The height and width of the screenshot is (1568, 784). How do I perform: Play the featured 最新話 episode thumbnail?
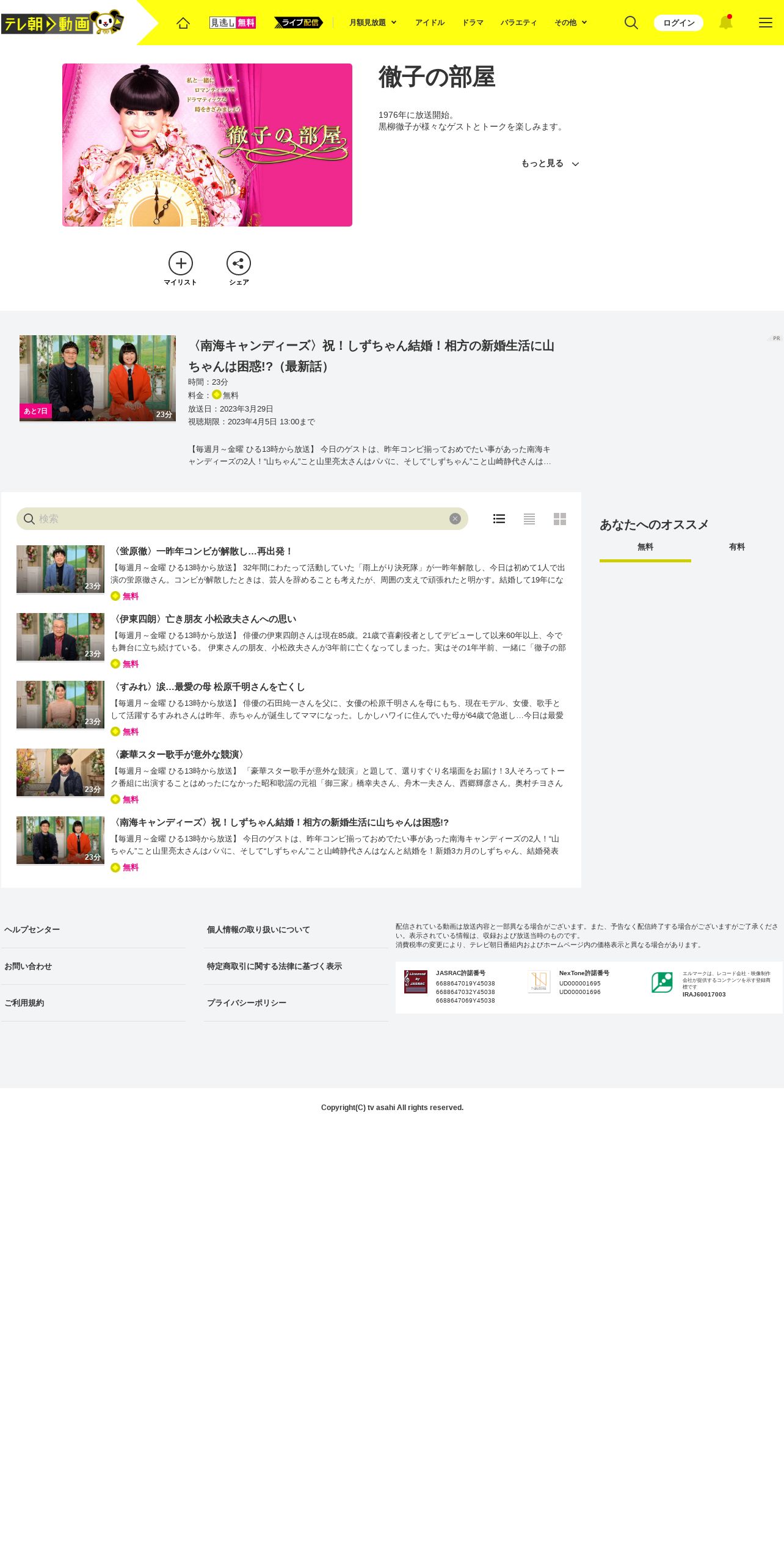pyautogui.click(x=98, y=378)
